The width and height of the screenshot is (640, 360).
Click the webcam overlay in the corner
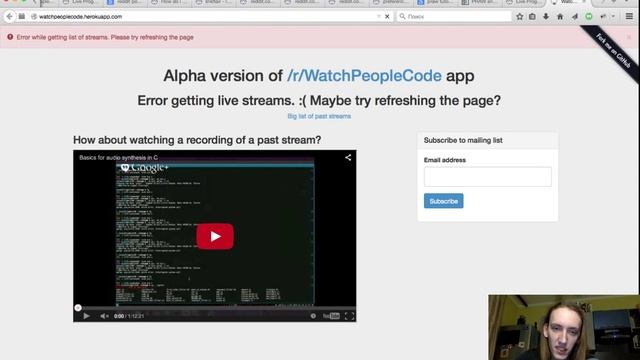coord(564,327)
